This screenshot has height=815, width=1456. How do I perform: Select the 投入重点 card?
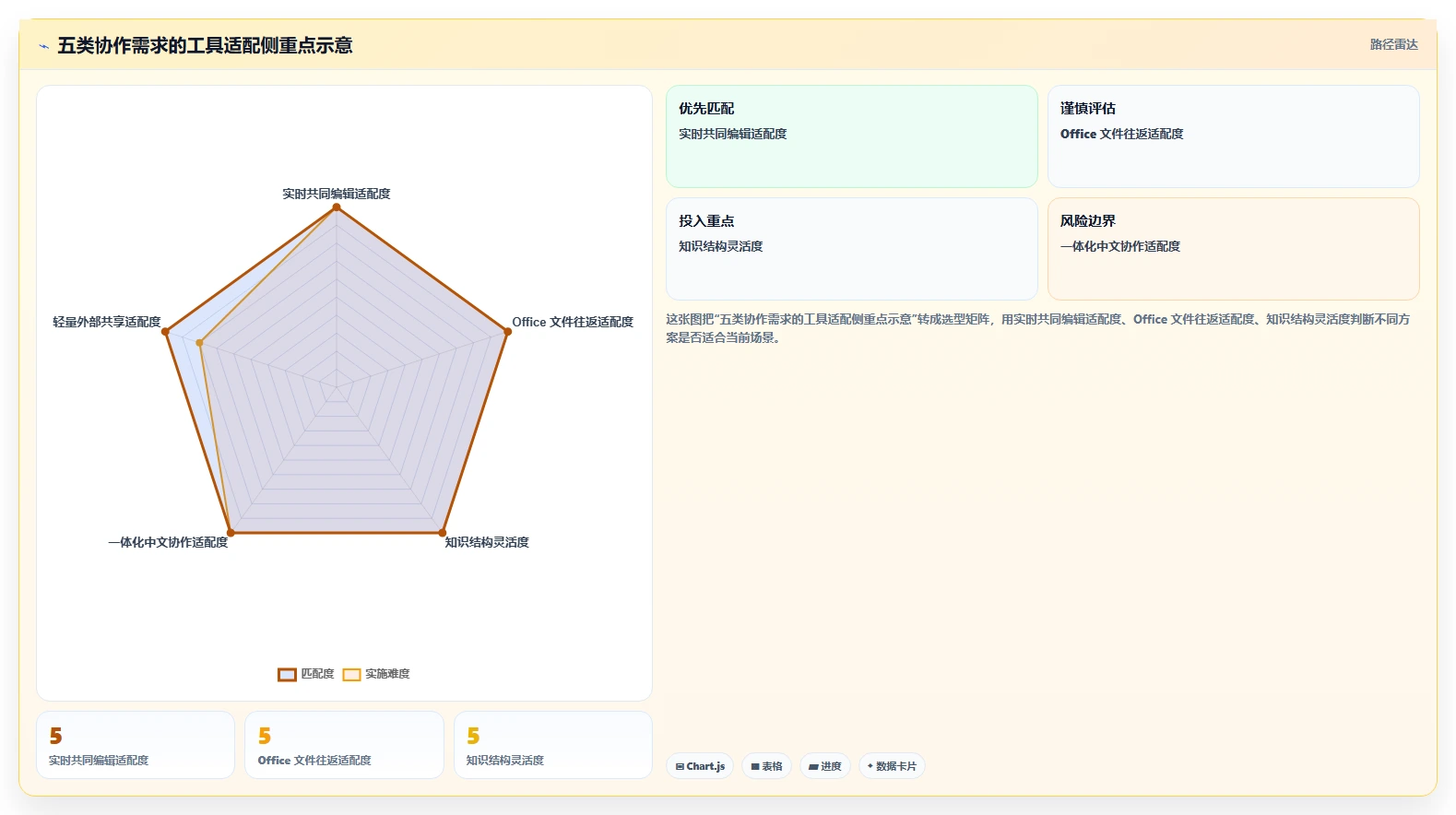click(852, 249)
